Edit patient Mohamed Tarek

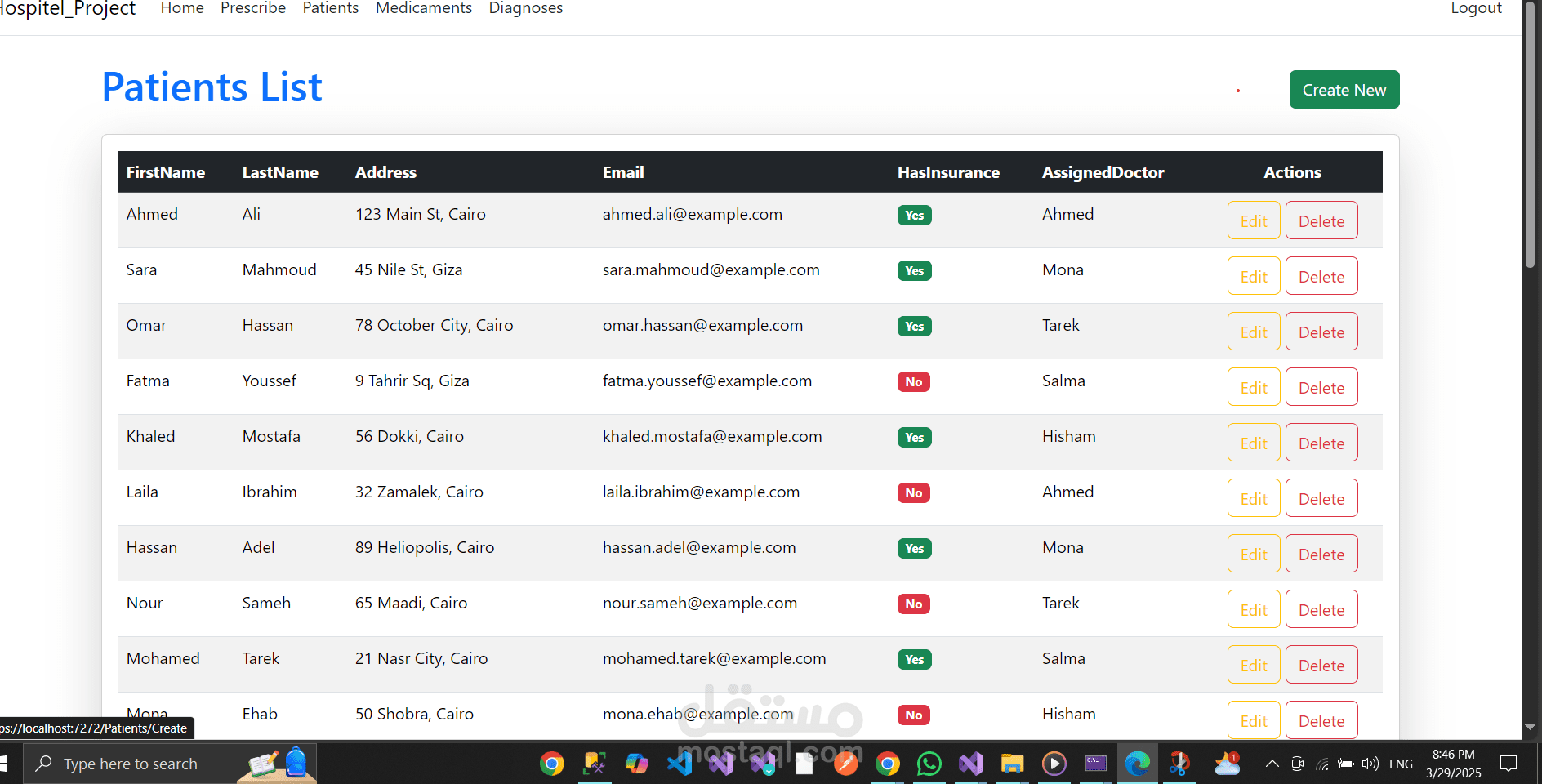coord(1254,665)
